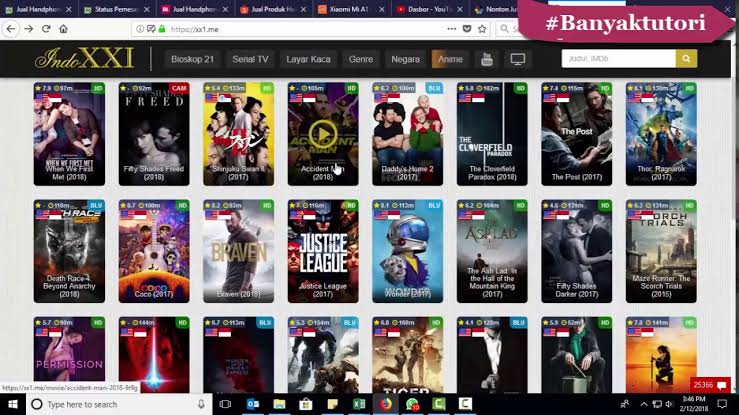The width and height of the screenshot is (739, 415).
Task: Open the Layar Kaca menu
Action: point(308,59)
